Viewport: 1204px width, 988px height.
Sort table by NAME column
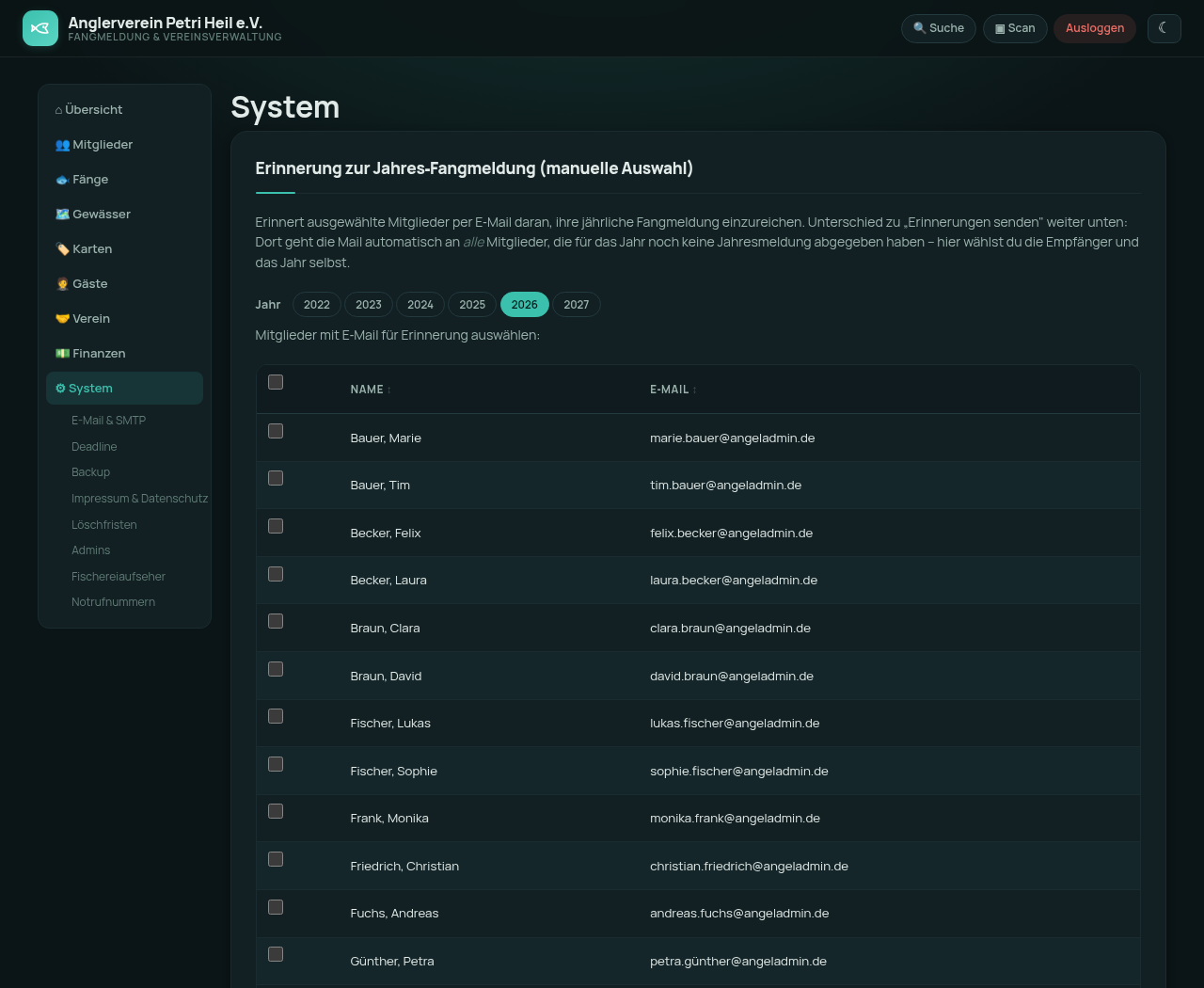tap(371, 390)
